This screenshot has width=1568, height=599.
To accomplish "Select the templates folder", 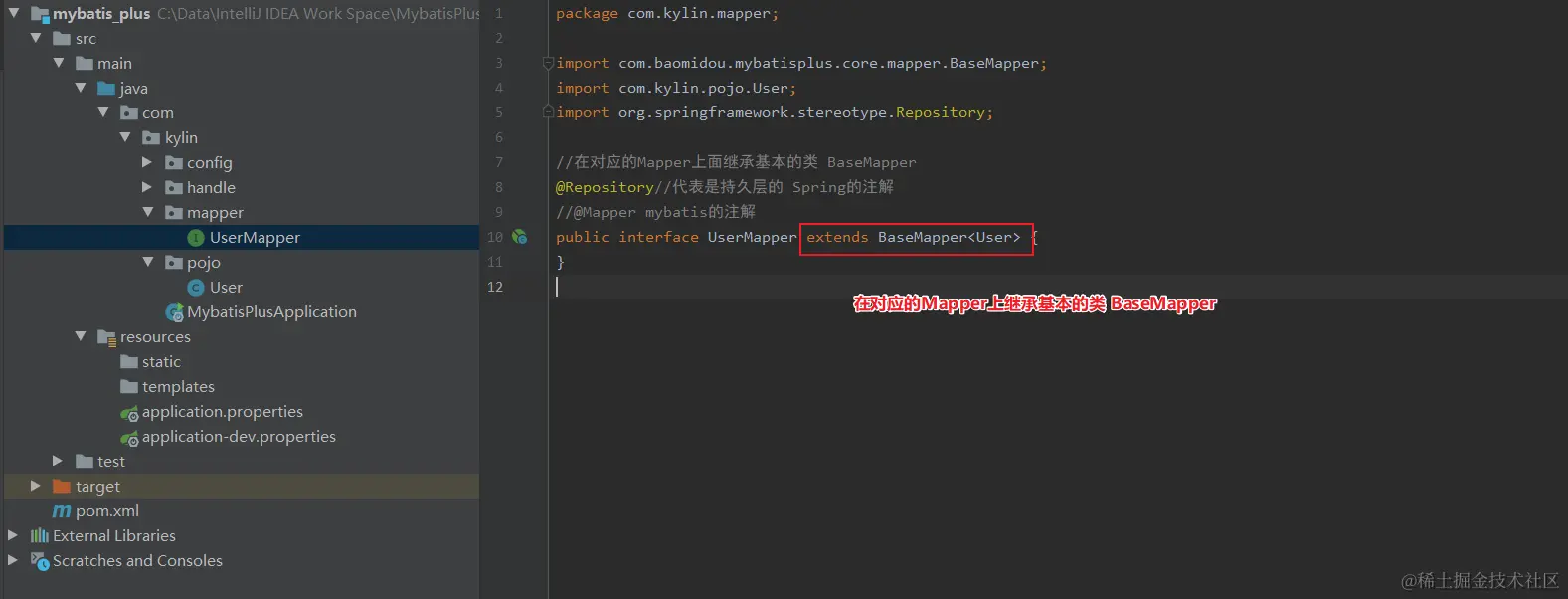I will point(178,386).
